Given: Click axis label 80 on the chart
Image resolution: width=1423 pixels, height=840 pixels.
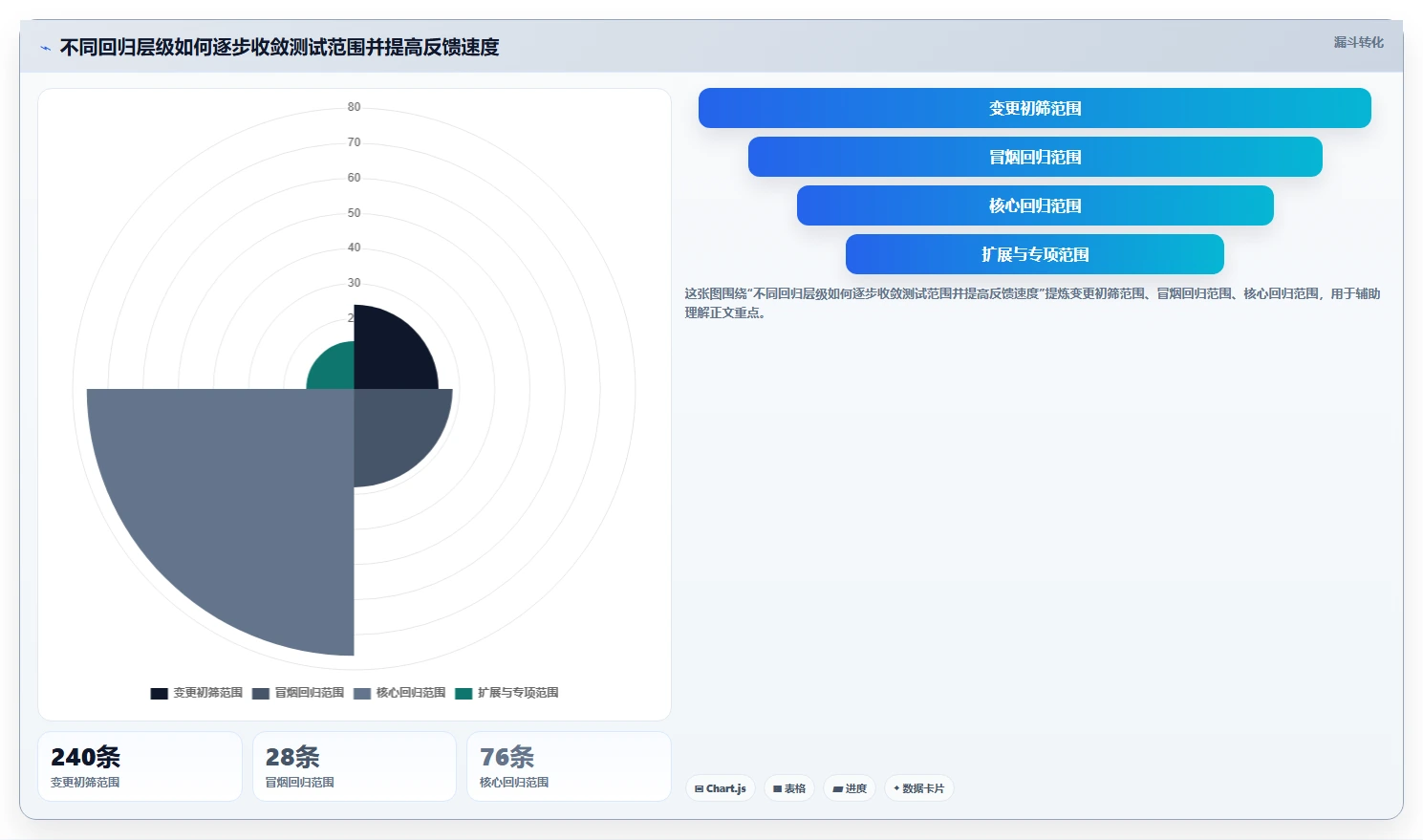Looking at the screenshot, I should point(354,107).
